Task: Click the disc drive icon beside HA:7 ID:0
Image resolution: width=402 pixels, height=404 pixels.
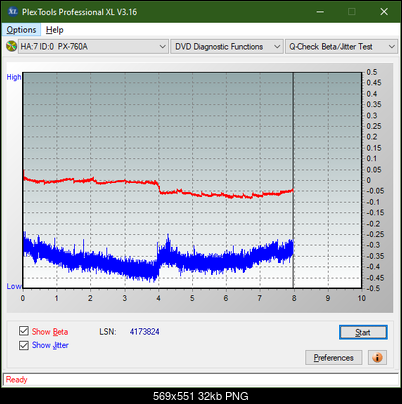Action: pyautogui.click(x=12, y=46)
